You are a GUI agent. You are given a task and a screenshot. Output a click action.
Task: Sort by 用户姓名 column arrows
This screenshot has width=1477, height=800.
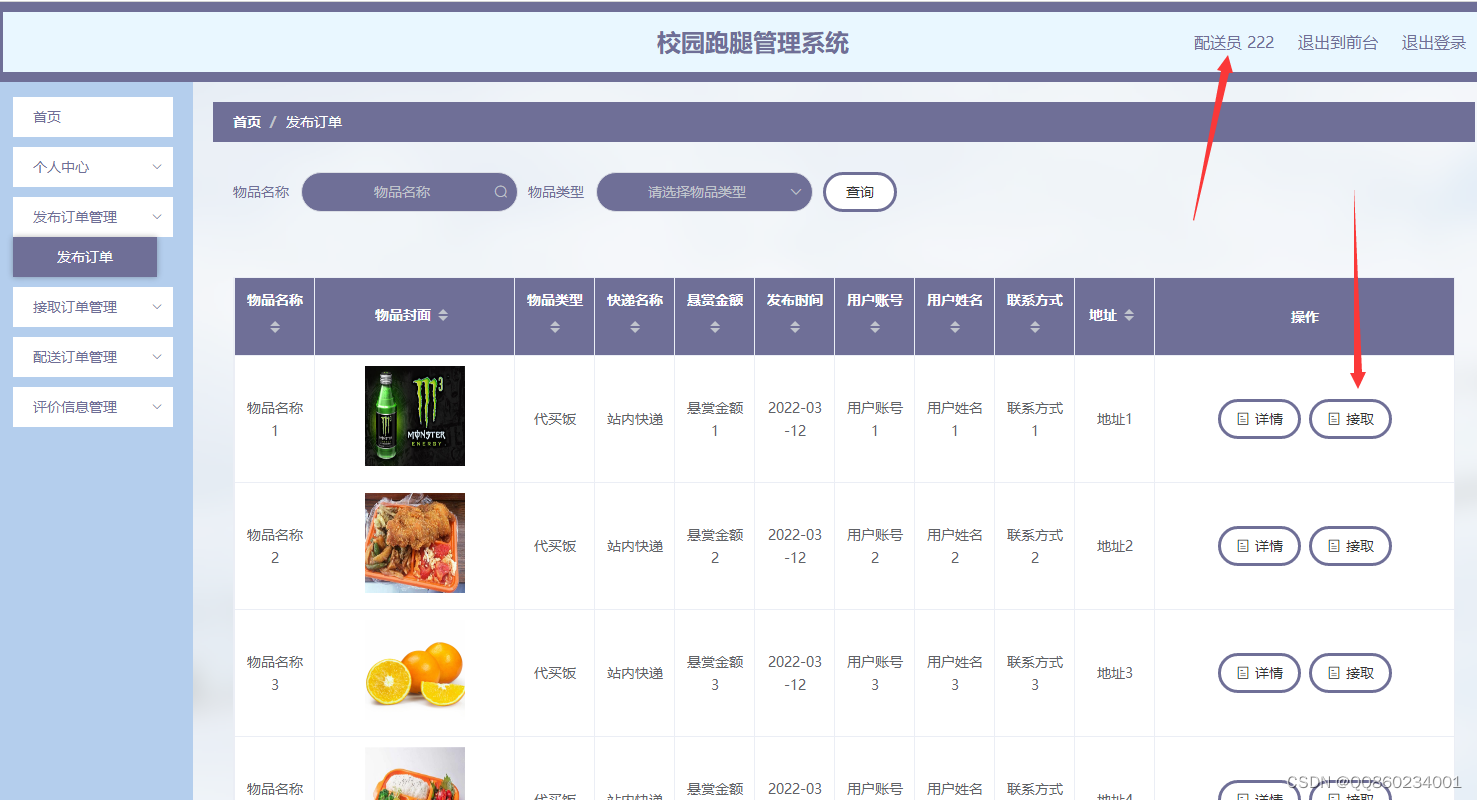point(955,327)
